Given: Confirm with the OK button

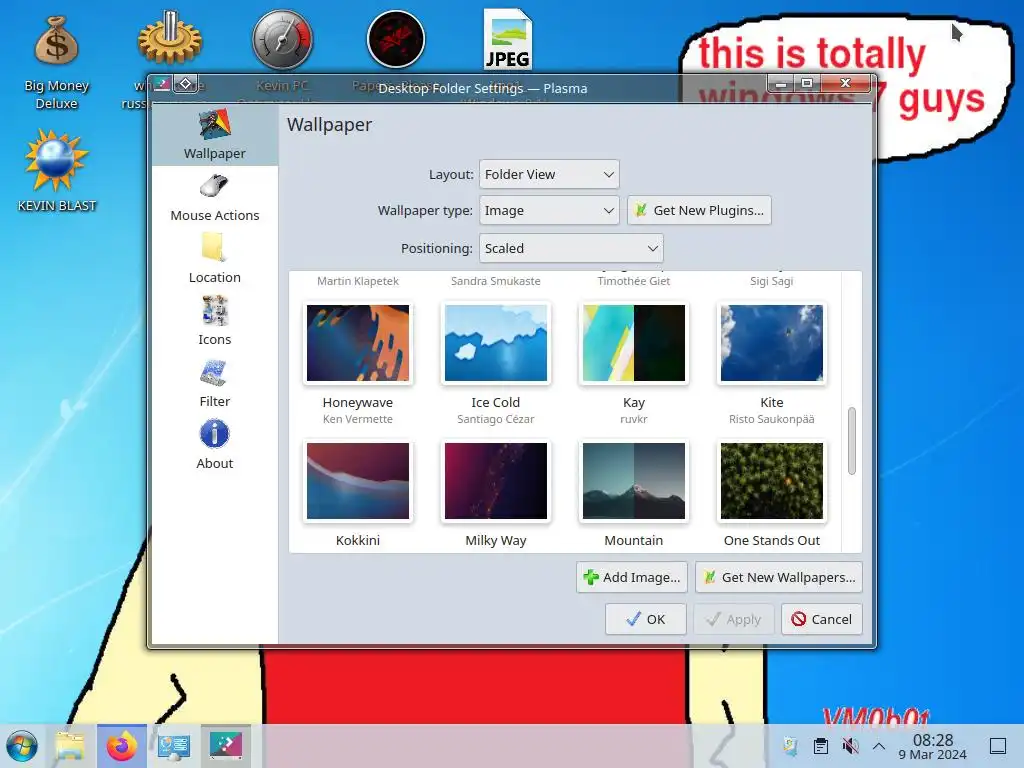Looking at the screenshot, I should click(x=645, y=619).
